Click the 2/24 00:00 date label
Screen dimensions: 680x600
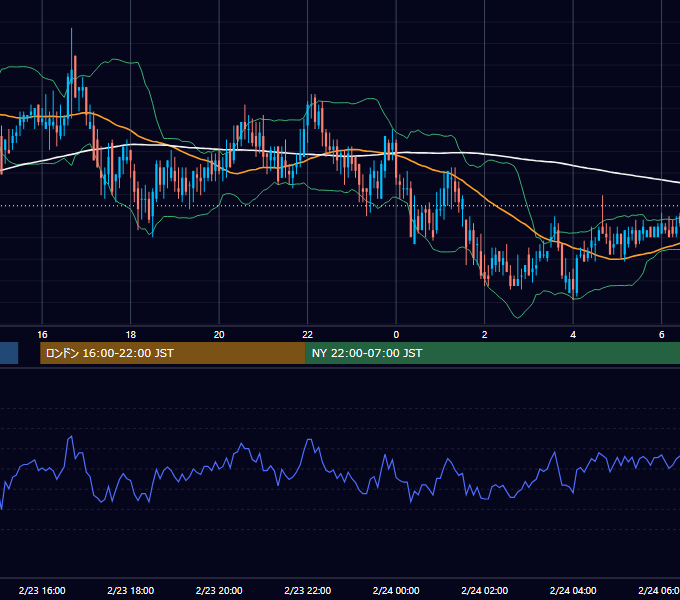pos(396,590)
